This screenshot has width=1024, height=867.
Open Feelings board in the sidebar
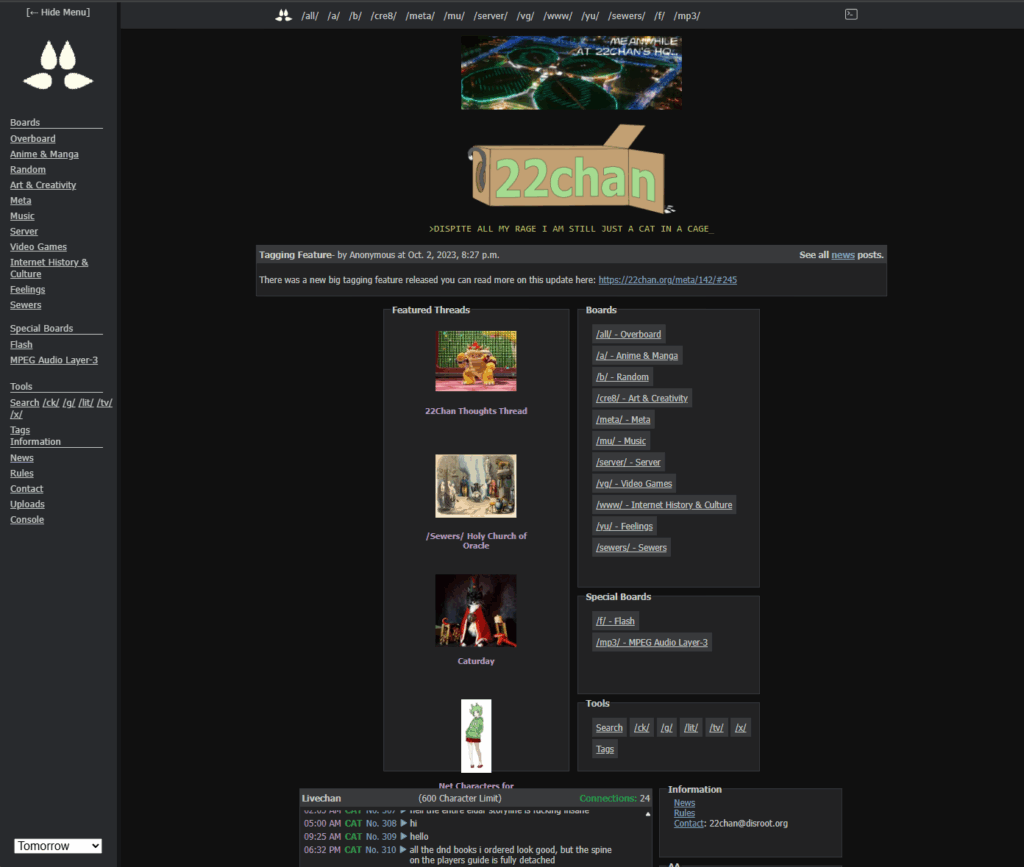(27, 289)
